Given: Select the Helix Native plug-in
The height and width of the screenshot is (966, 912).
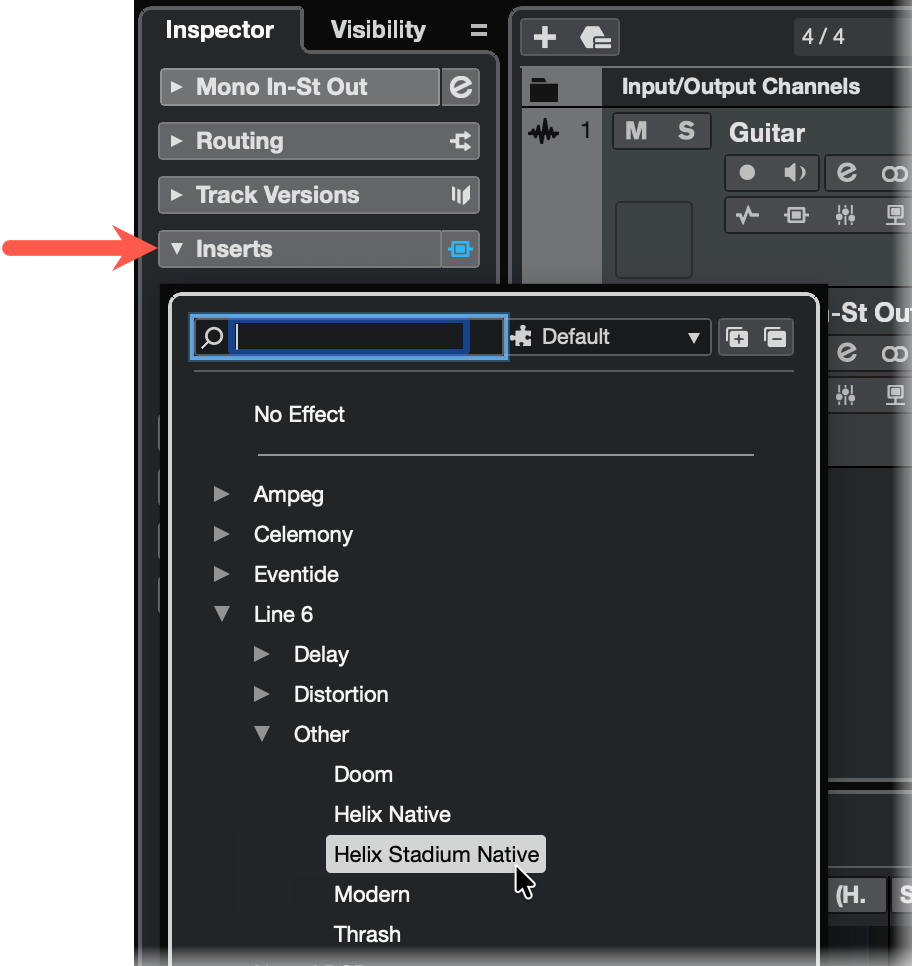Looking at the screenshot, I should (x=392, y=814).
